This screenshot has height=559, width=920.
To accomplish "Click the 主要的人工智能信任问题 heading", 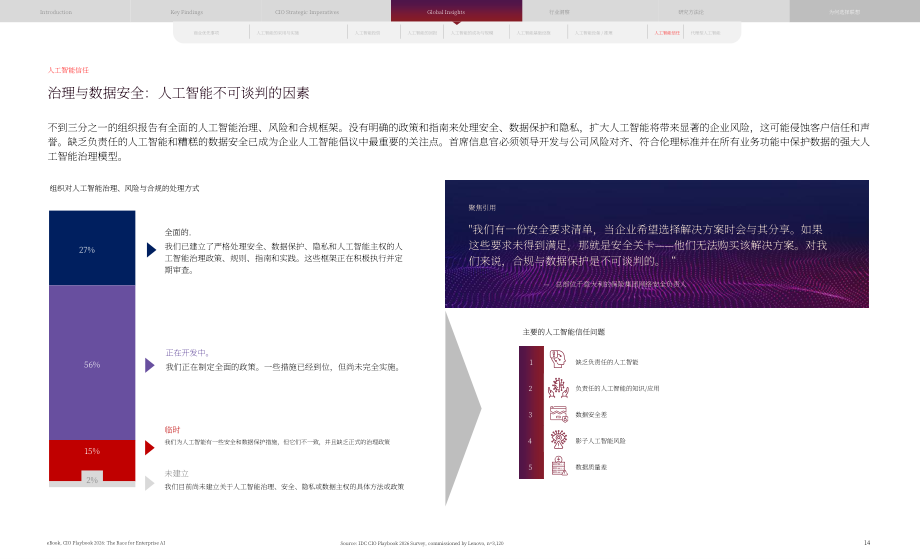I will click(564, 332).
